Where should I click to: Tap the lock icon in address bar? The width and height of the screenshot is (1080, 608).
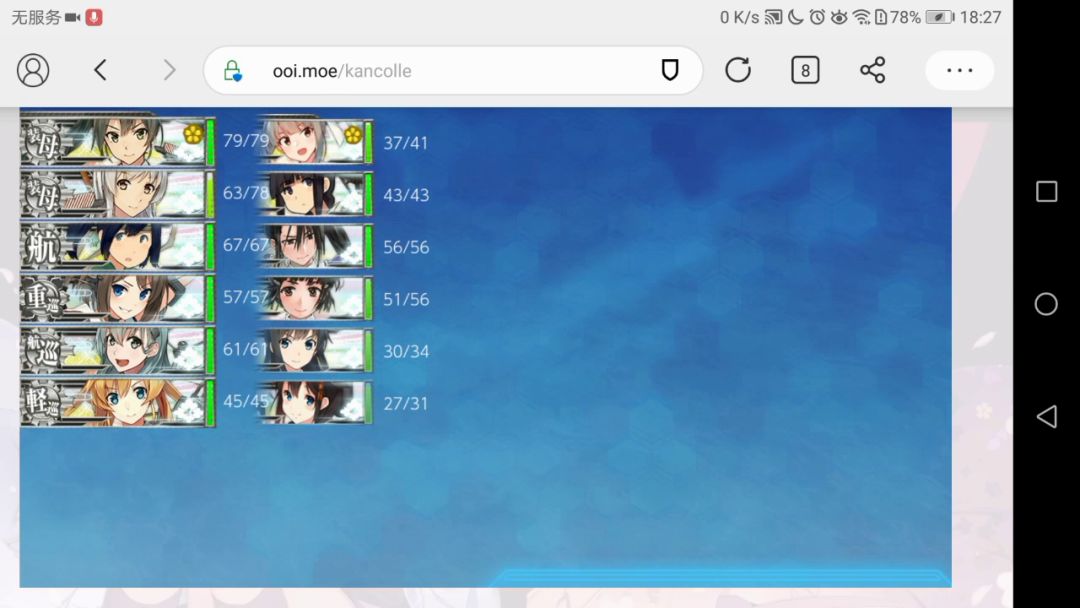pyautogui.click(x=232, y=71)
